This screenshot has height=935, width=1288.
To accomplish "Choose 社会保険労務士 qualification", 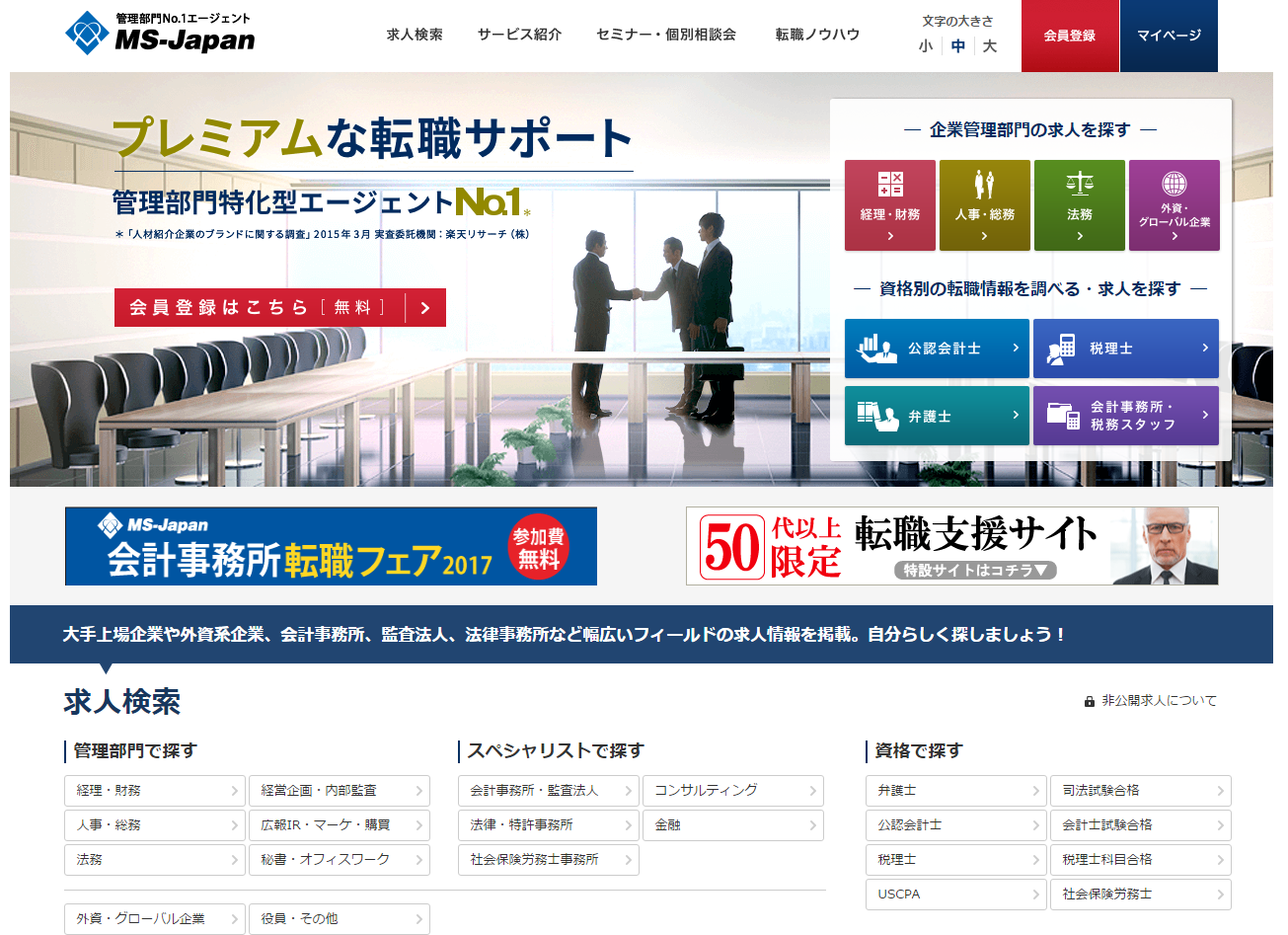I will pos(1141,895).
